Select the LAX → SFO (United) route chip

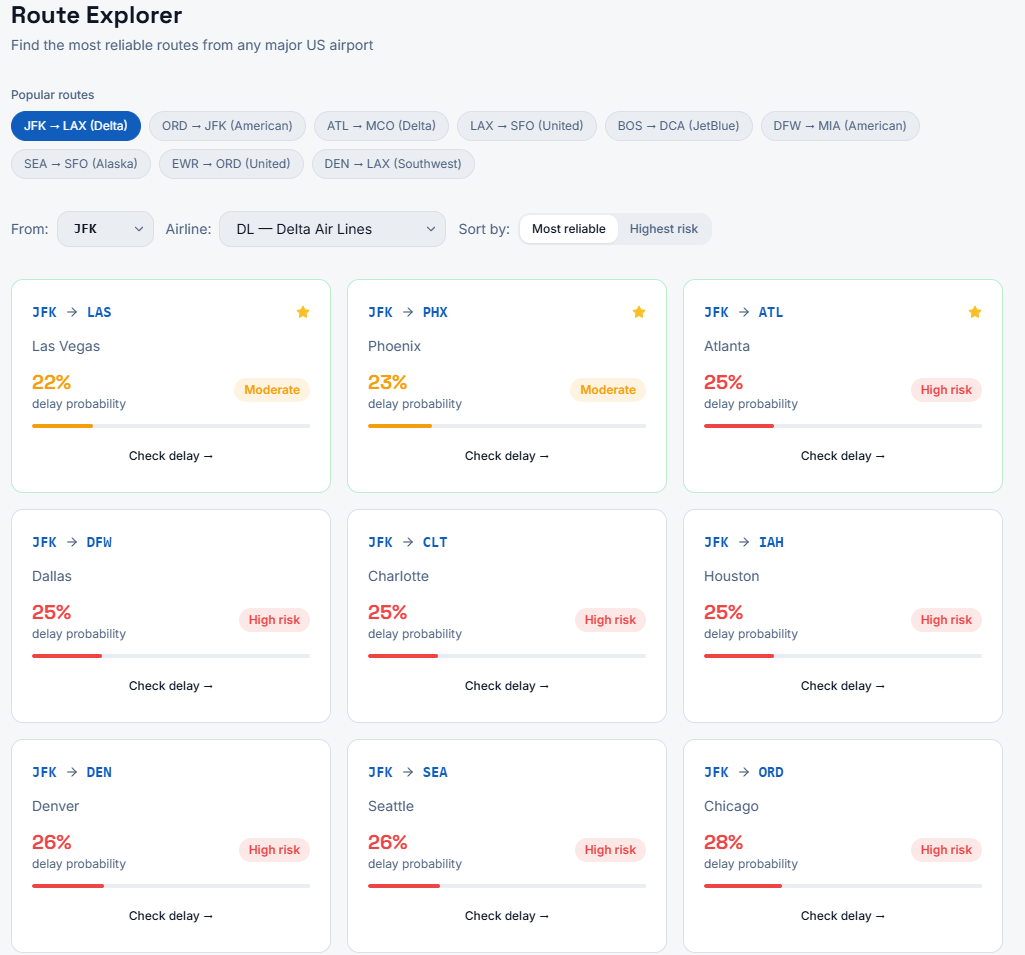(526, 126)
